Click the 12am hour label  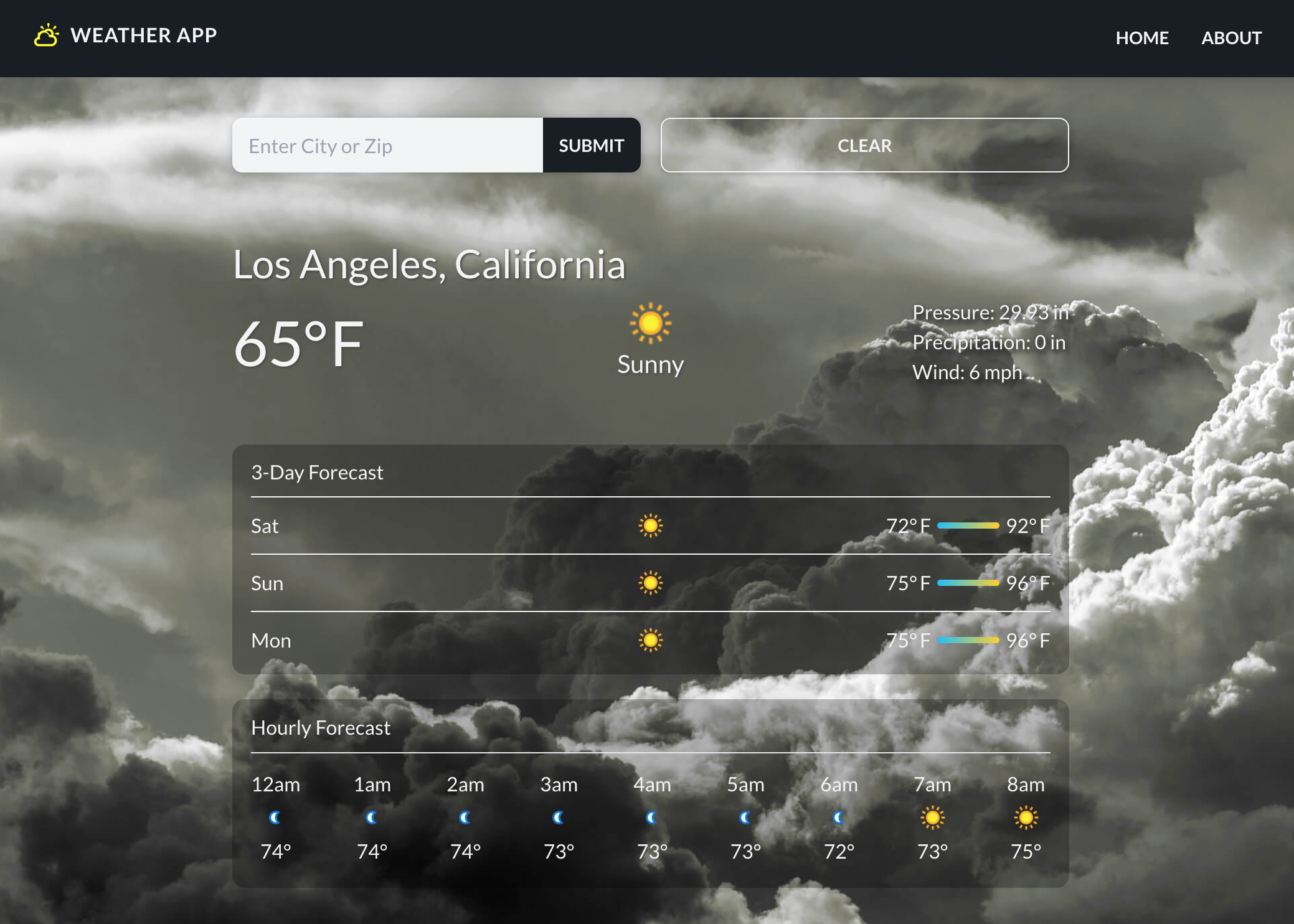pyautogui.click(x=275, y=785)
